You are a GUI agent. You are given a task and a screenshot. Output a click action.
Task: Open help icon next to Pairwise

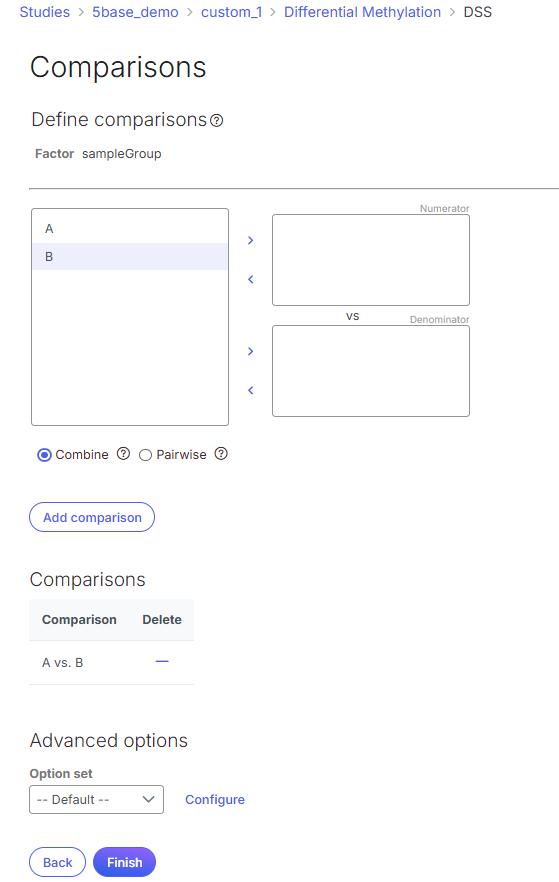click(221, 454)
